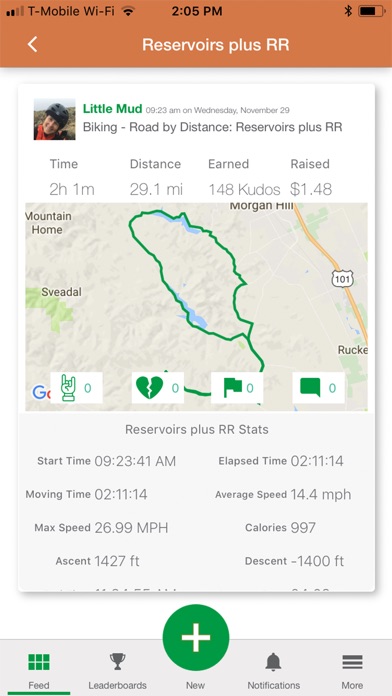Tap the Reservoirs plus RR Stats heading

(196, 429)
